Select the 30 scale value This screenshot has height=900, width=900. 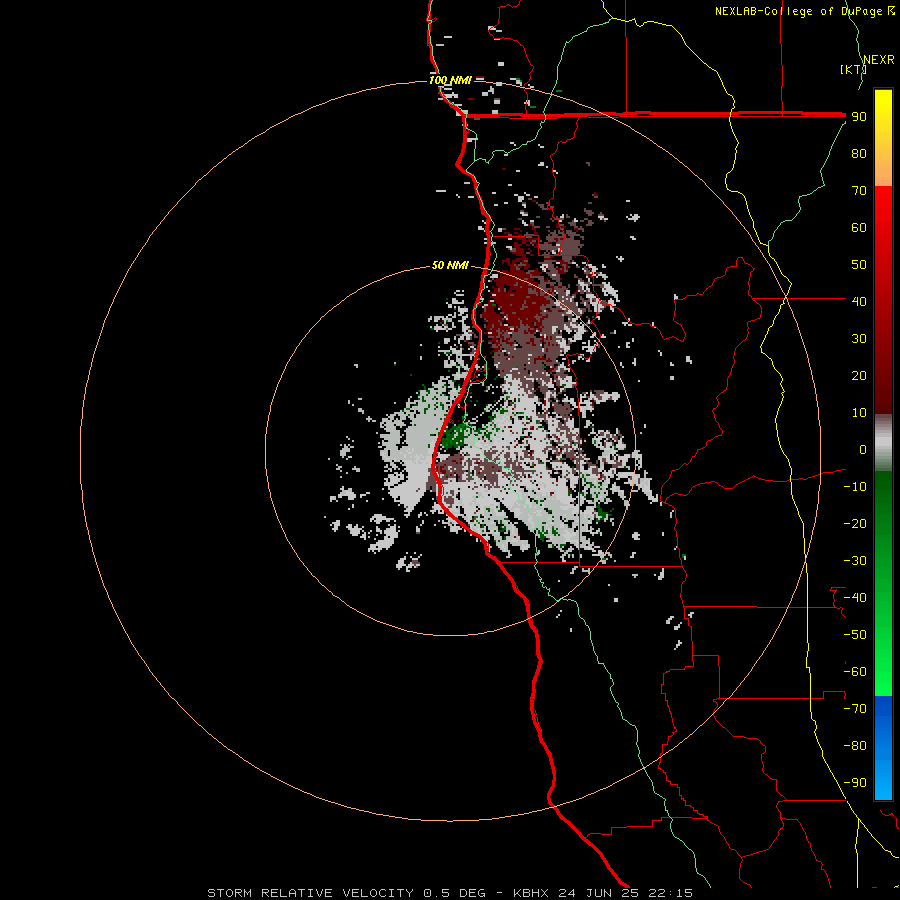point(859,339)
